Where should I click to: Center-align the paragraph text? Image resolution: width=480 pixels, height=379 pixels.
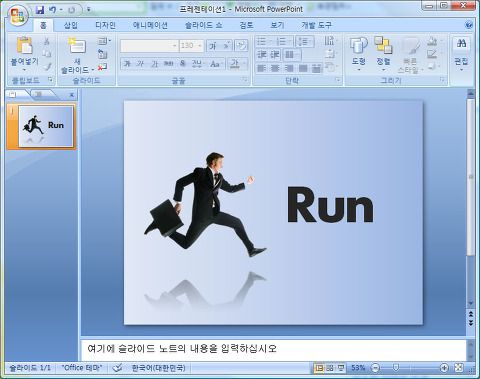[275, 68]
